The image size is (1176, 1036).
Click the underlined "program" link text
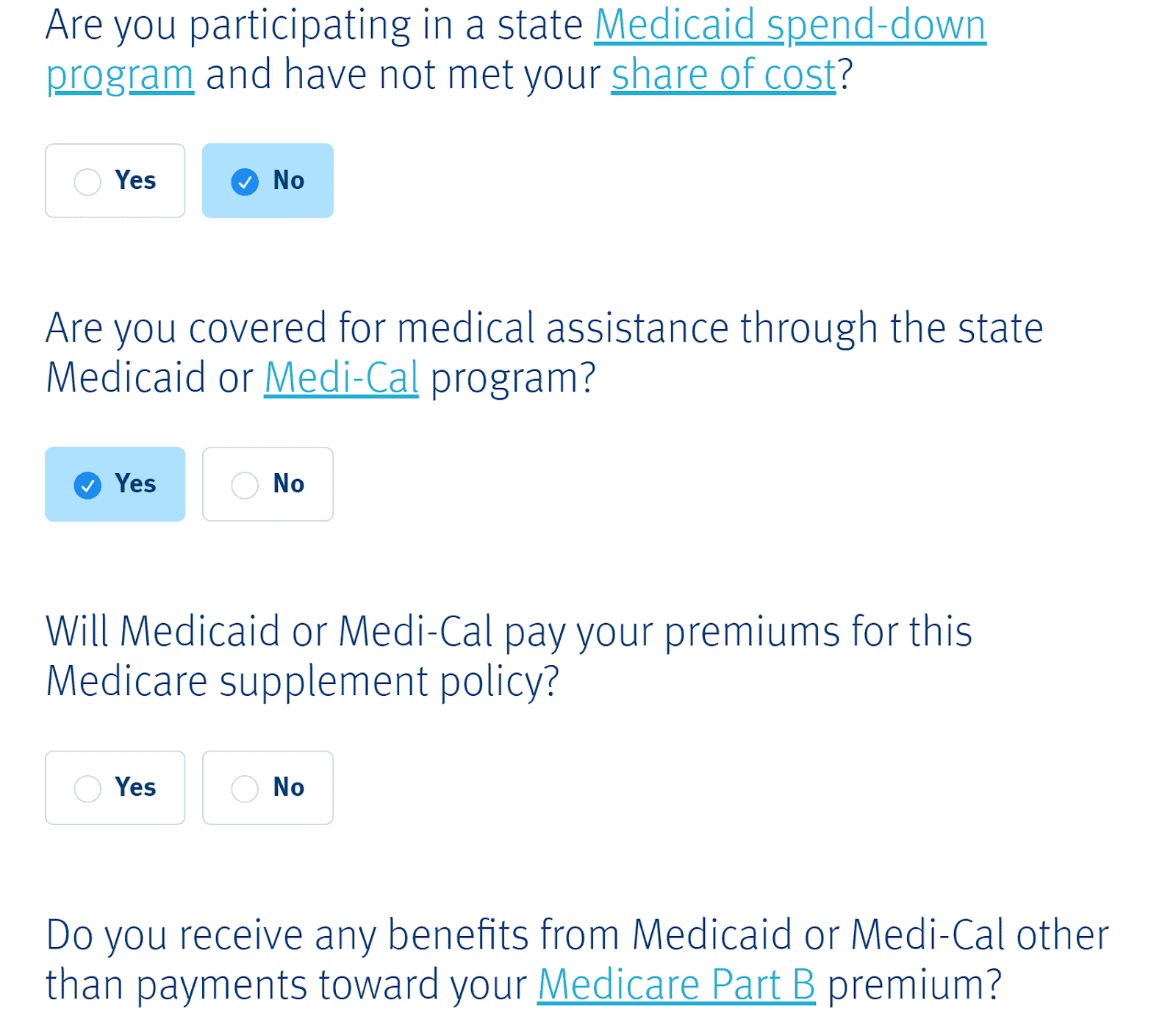click(x=120, y=75)
